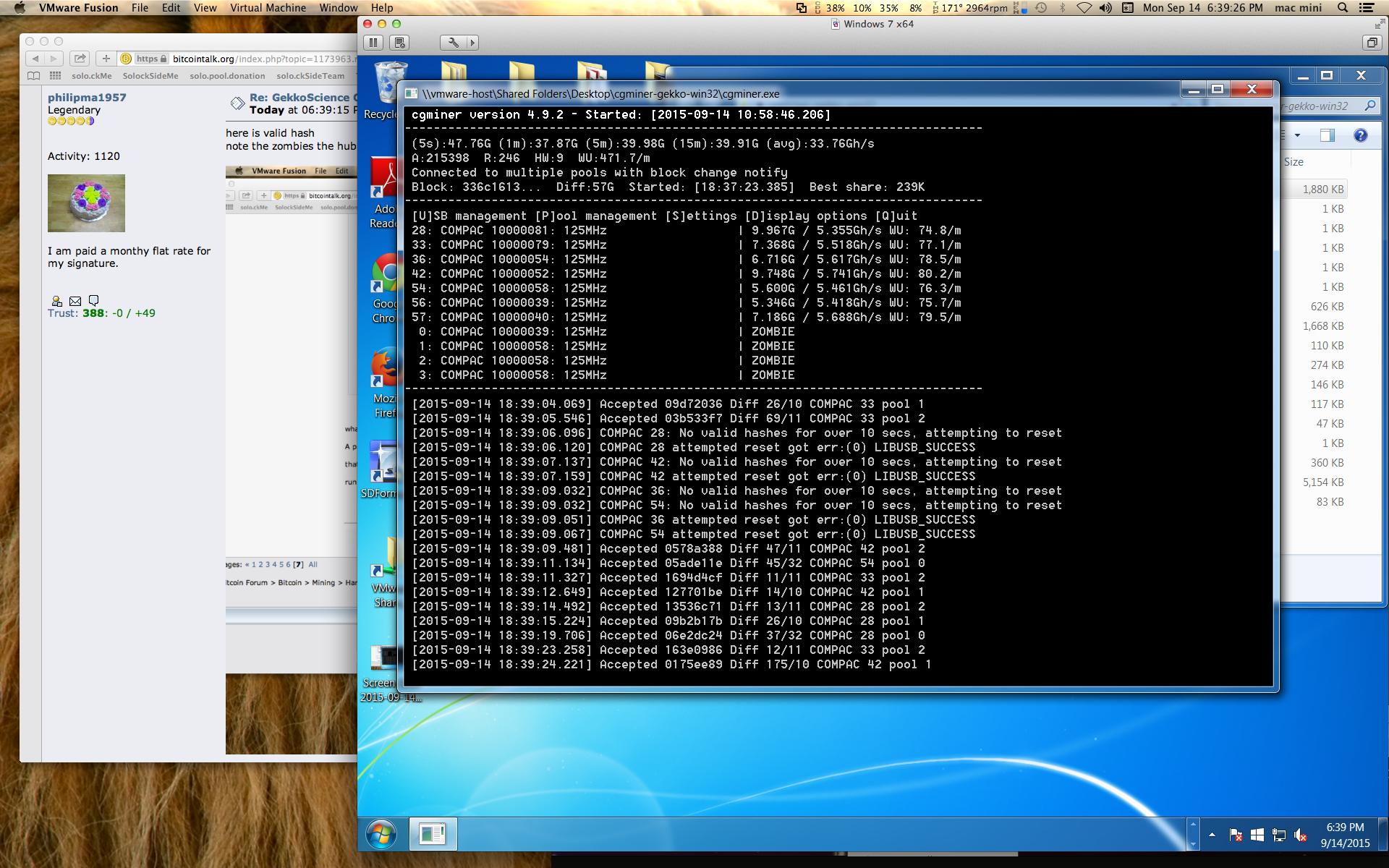Screen dimensions: 1389x868
Task: Open VMware settings via the wrench icon
Action: [x=454, y=43]
